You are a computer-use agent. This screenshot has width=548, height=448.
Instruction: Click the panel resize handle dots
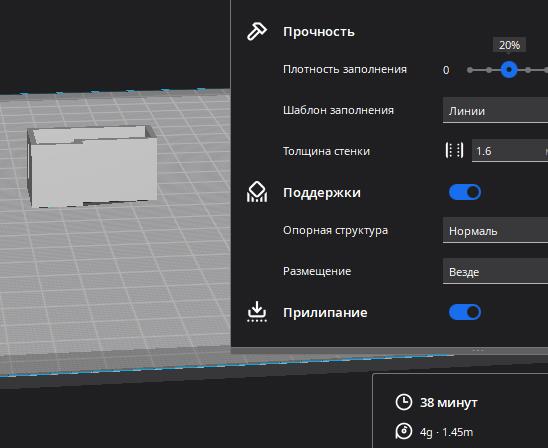pos(478,350)
